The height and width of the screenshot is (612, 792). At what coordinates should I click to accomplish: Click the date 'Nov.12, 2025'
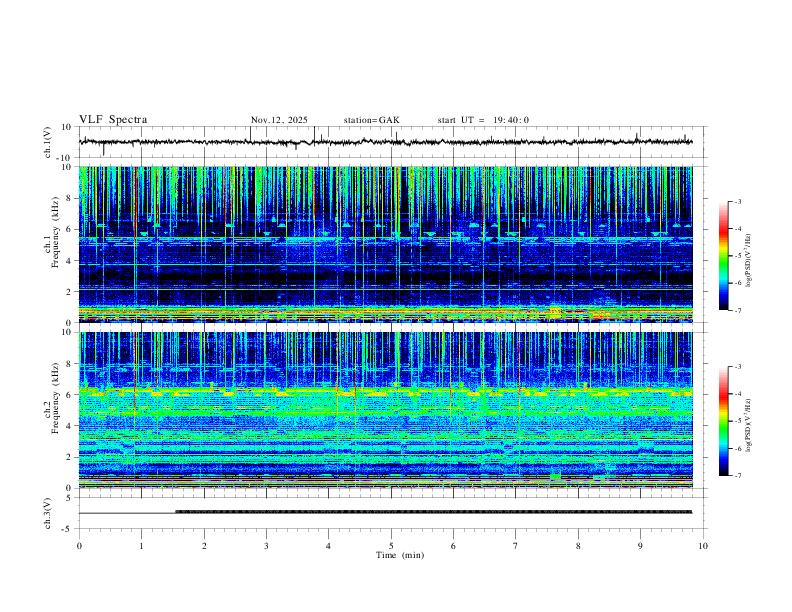tap(279, 120)
